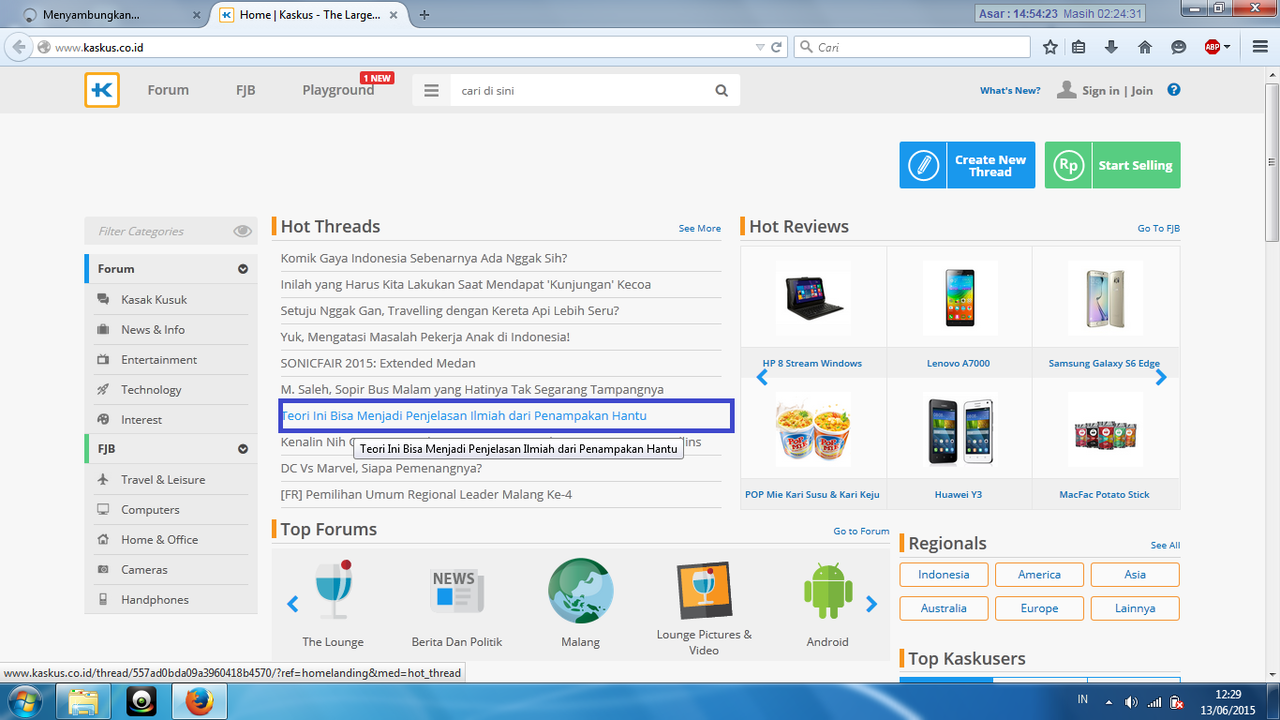Open Firefox downloads arrow icon
1280x720 pixels.
coord(1111,47)
